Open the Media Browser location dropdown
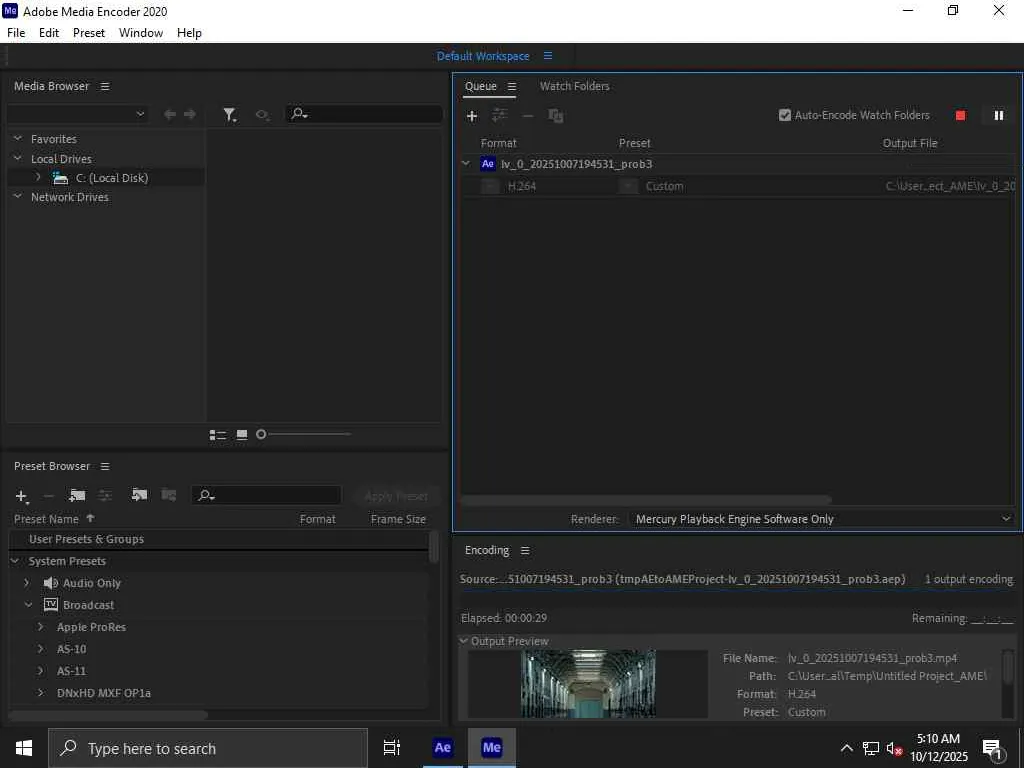Screen dimensions: 1024x768 click(77, 114)
